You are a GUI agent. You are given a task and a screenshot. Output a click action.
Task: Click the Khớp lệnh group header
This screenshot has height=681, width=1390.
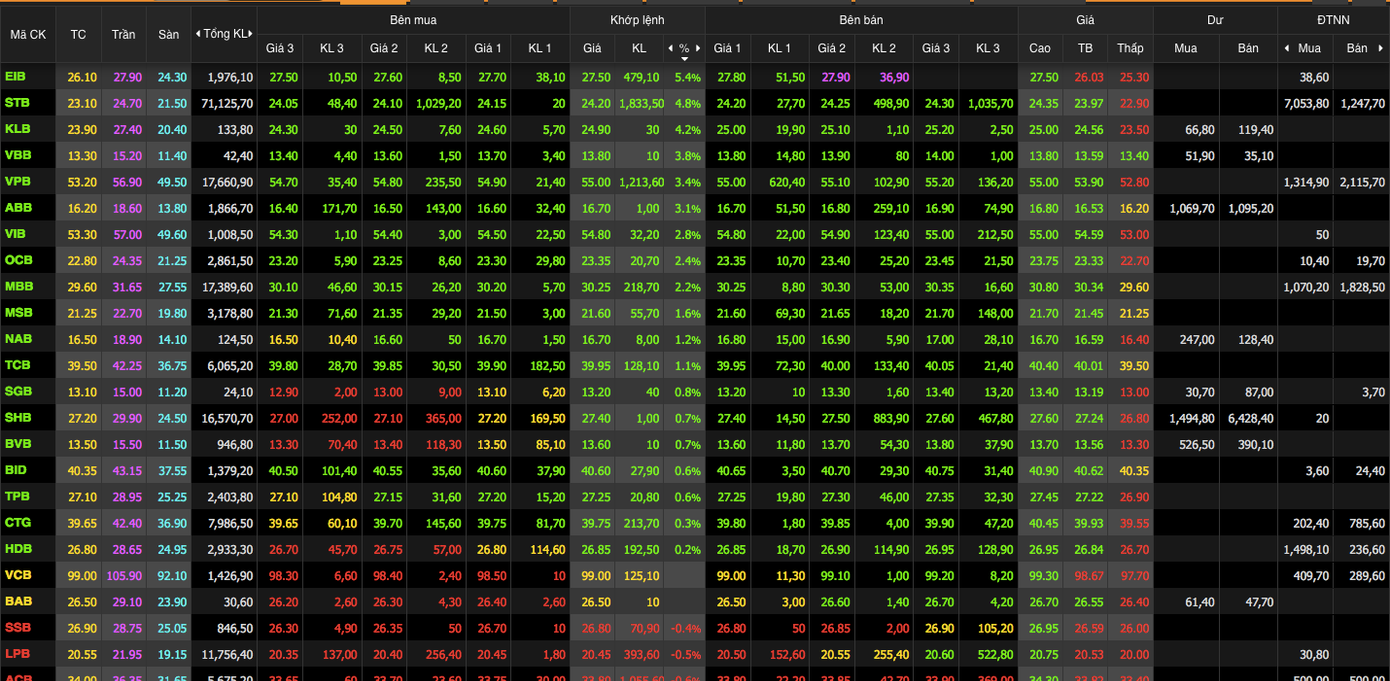637,20
